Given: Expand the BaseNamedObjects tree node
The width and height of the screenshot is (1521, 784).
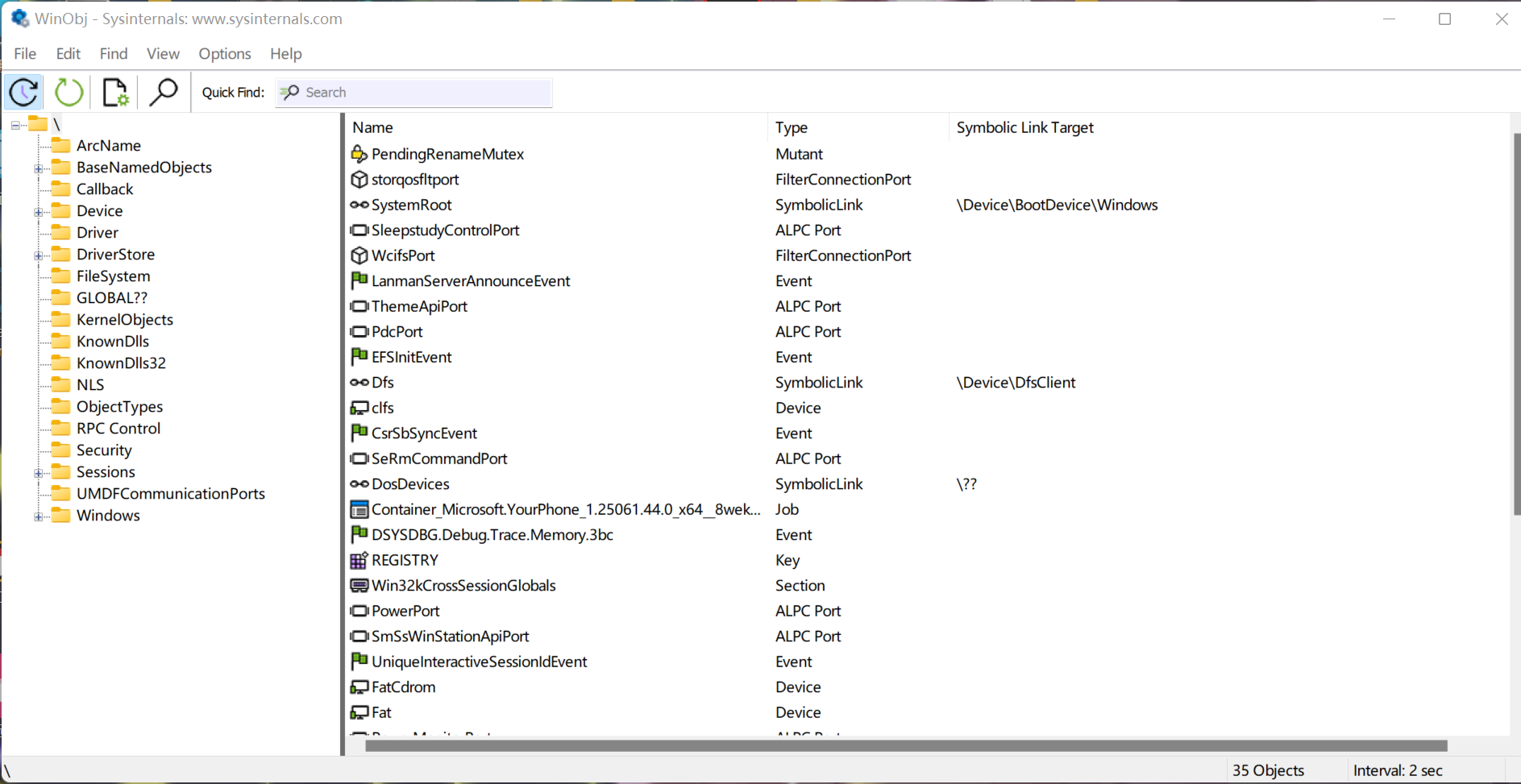Looking at the screenshot, I should 38,168.
